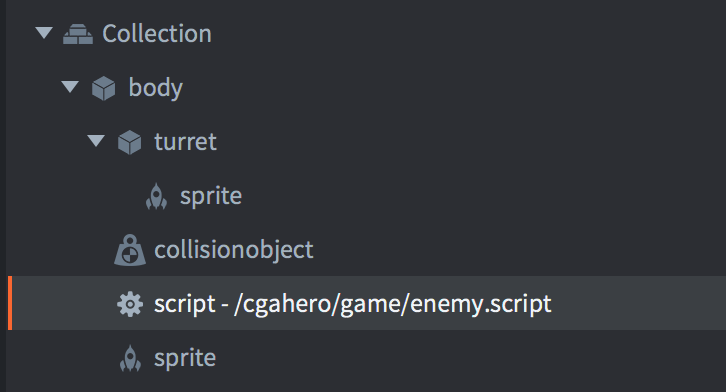
Task: Select the sprite below the script
Action: click(185, 359)
